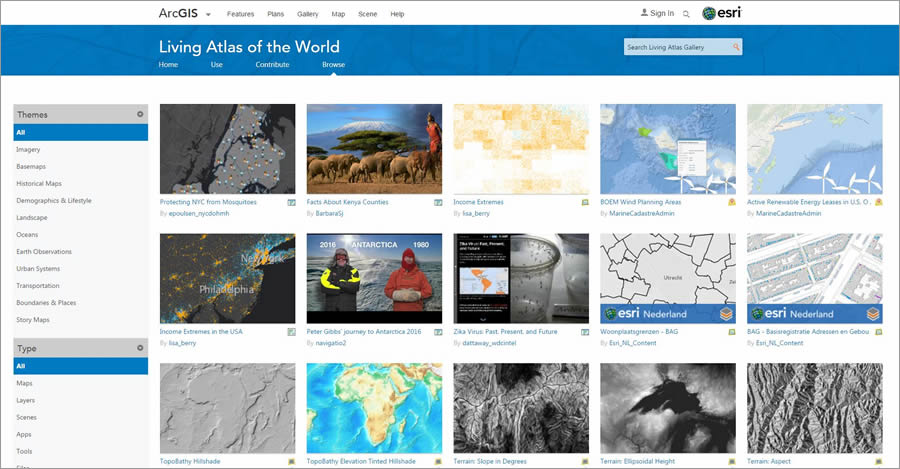900x469 pixels.
Task: Filter by Earth Observations theme
Action: pyautogui.click(x=44, y=251)
